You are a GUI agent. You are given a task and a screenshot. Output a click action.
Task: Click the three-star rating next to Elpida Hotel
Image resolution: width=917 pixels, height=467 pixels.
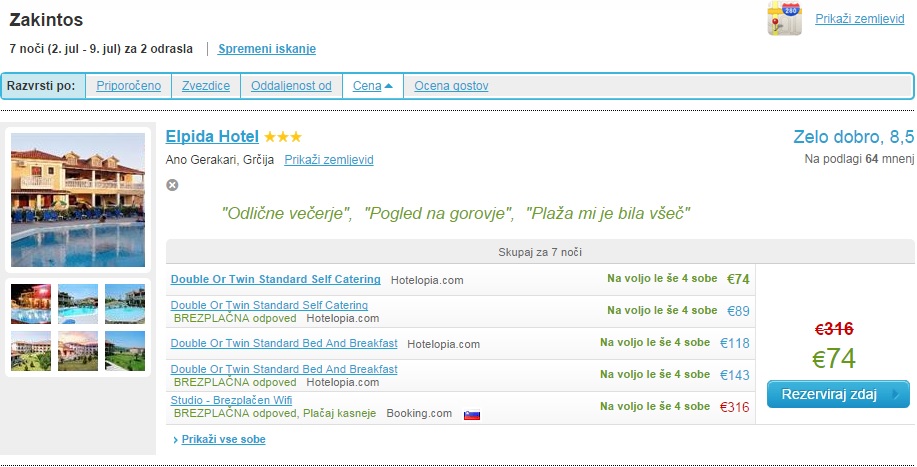[x=283, y=137]
